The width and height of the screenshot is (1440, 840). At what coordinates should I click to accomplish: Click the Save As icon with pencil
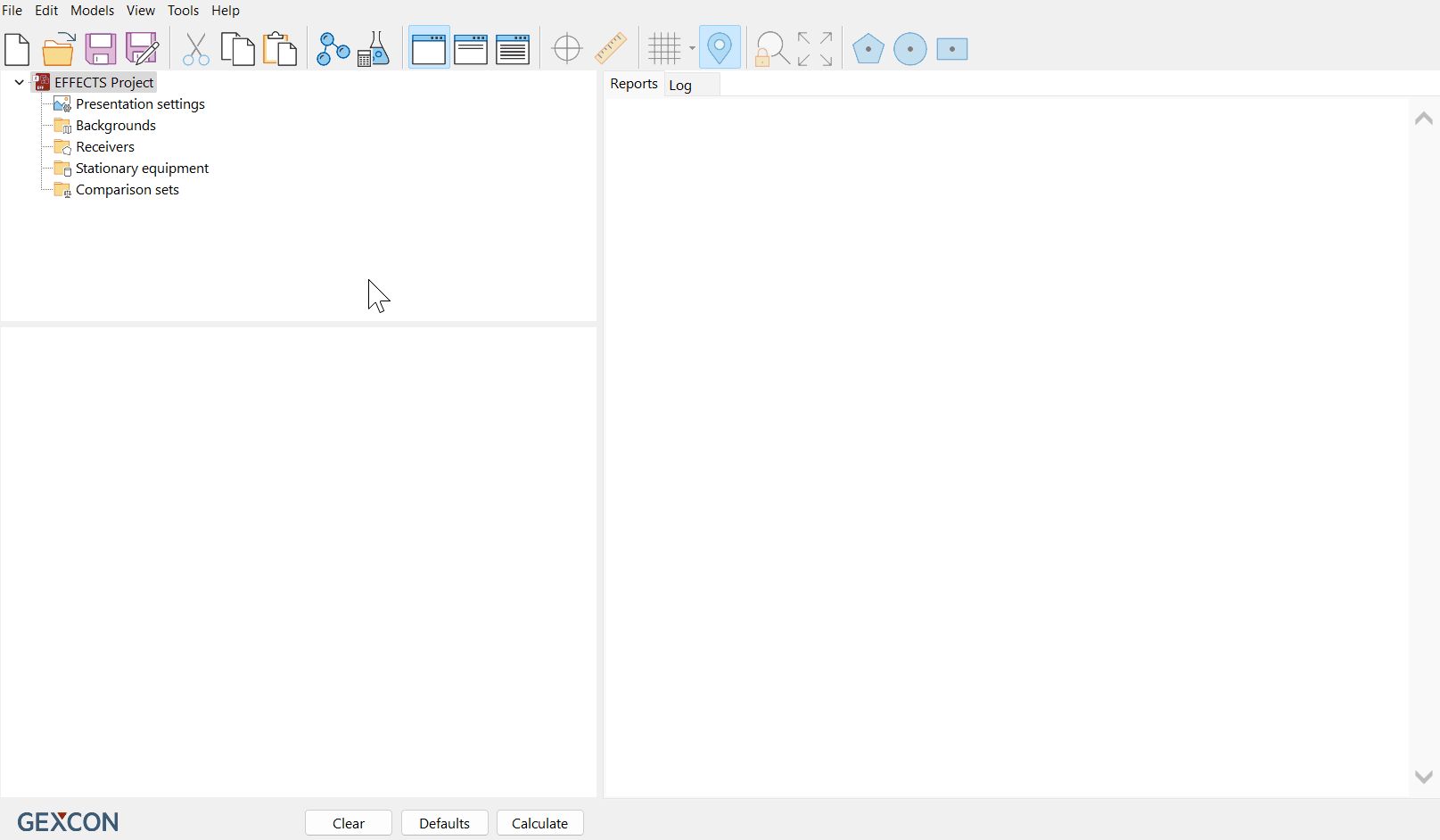pyautogui.click(x=143, y=49)
